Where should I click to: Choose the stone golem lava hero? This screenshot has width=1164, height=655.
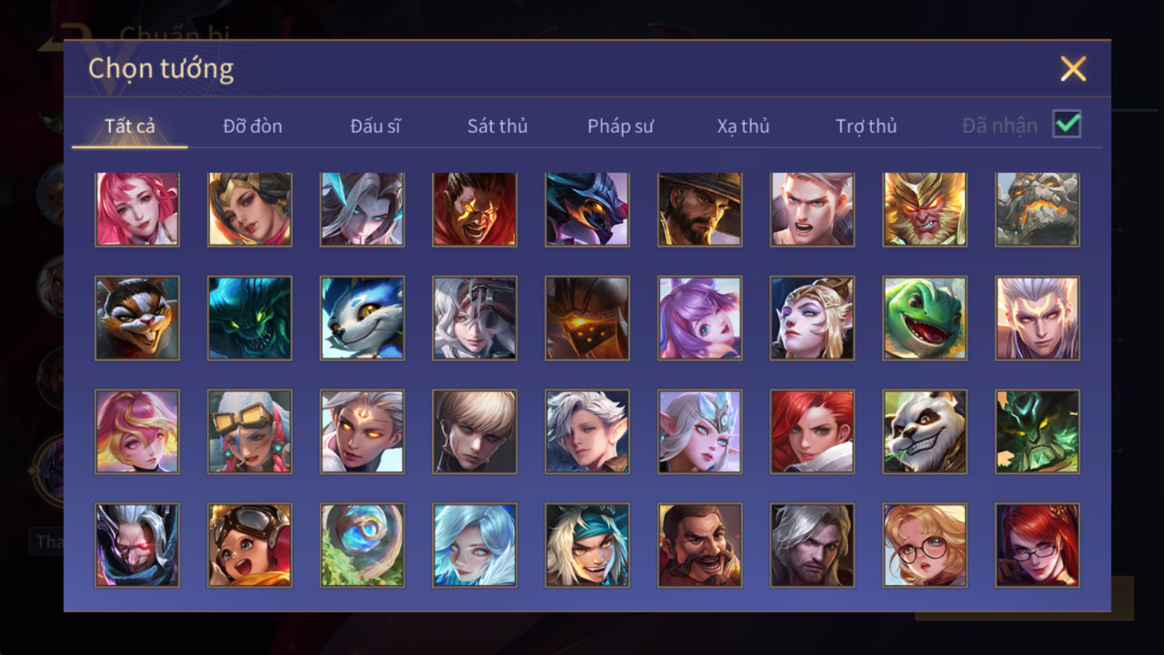tap(1037, 209)
